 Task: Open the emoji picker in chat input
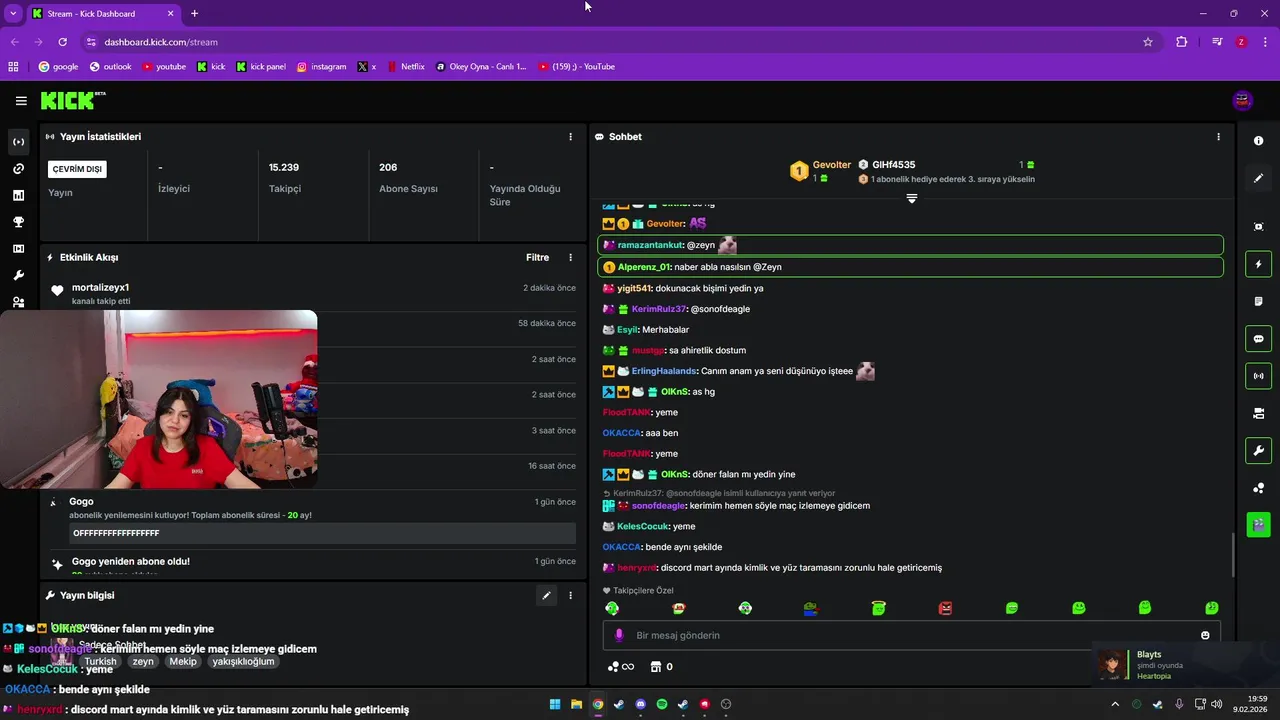point(1205,635)
